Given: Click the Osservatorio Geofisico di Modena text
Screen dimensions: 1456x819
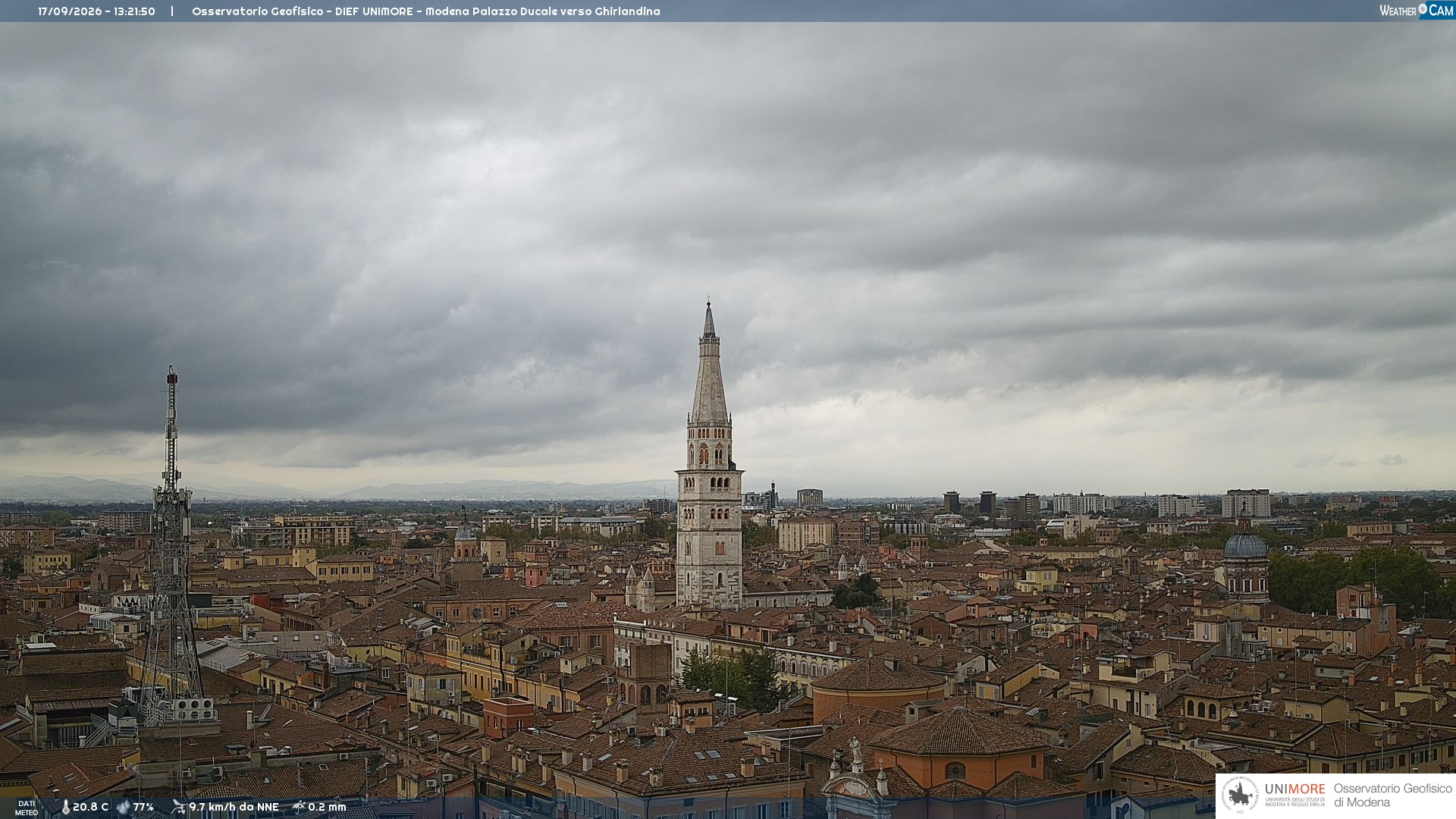Looking at the screenshot, I should [x=1392, y=795].
